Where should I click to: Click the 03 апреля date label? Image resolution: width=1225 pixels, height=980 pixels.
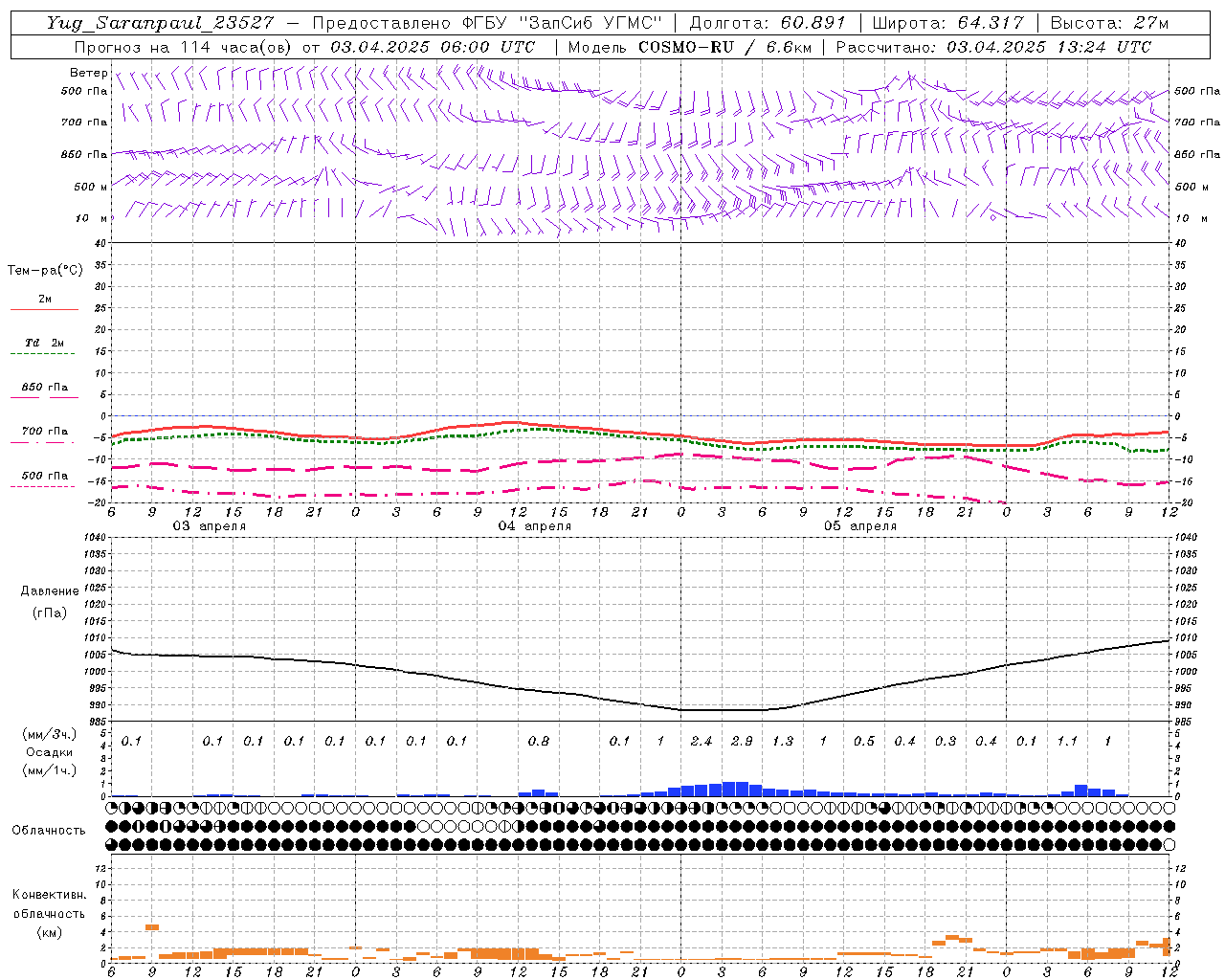209,526
